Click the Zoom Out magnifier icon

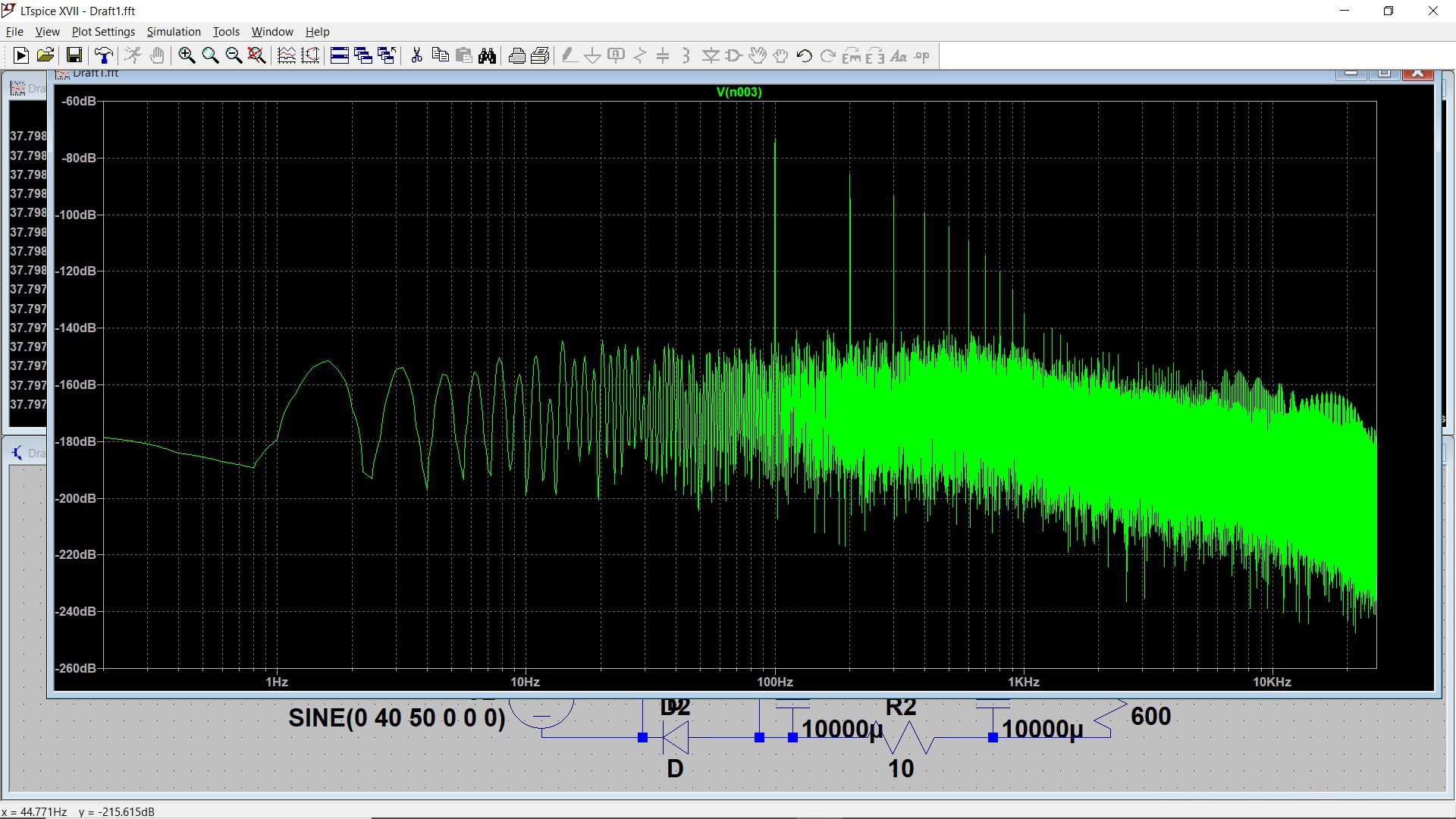(234, 55)
